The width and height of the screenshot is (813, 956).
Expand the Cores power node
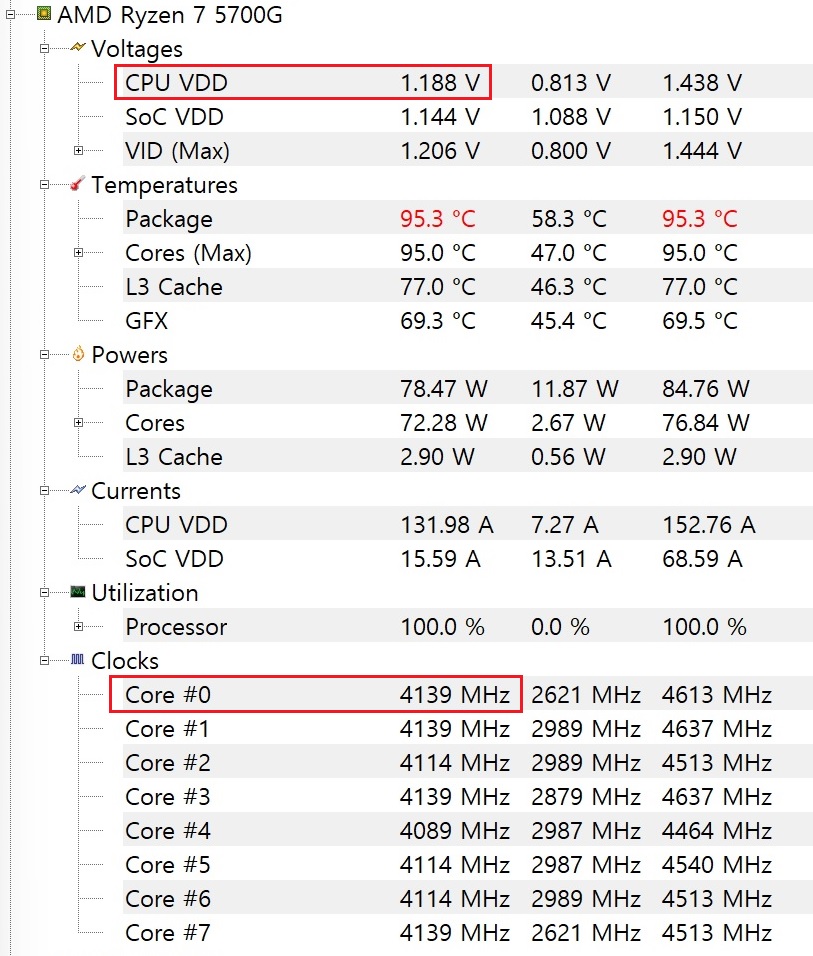click(78, 423)
